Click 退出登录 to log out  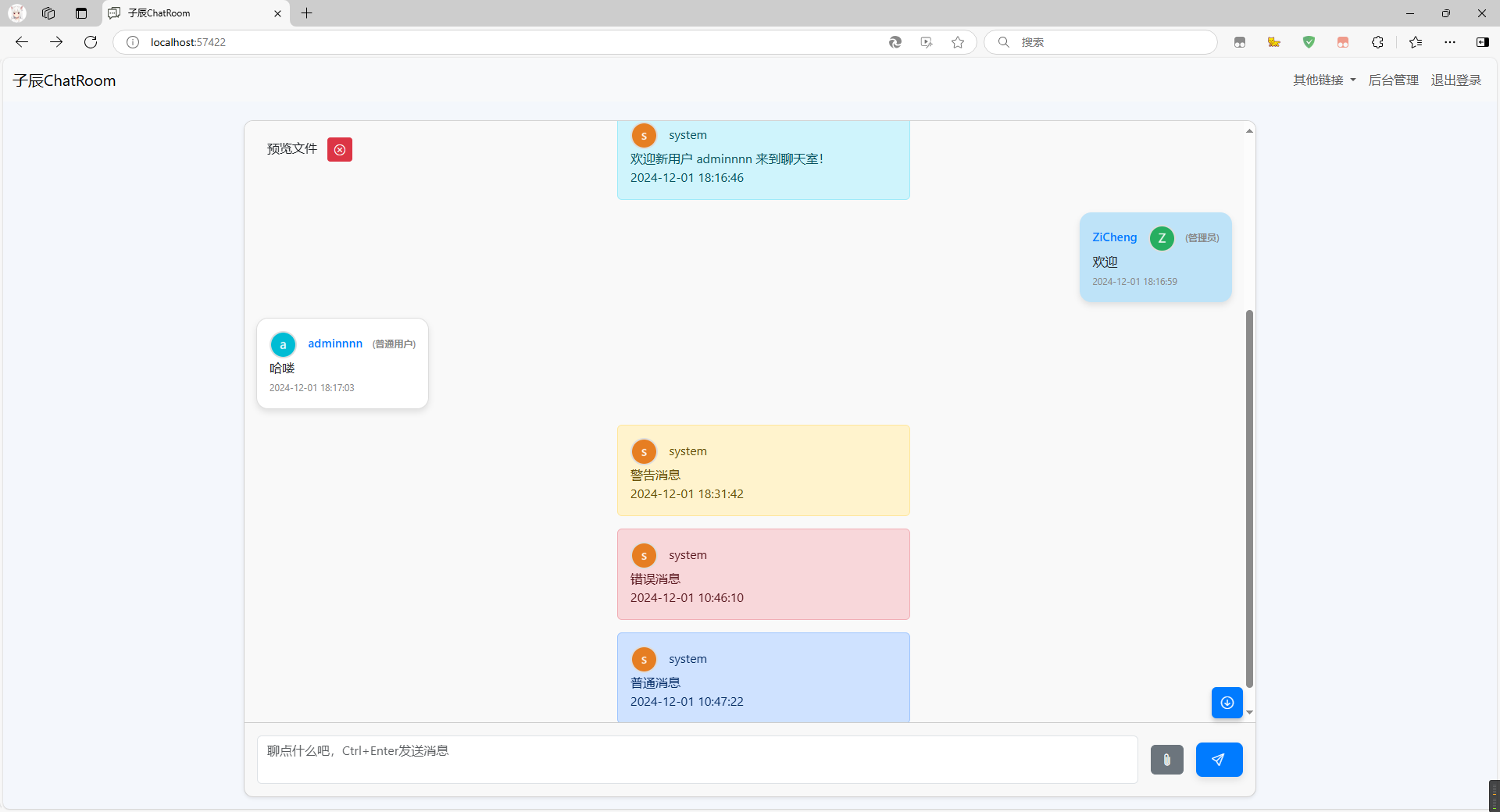coord(1456,80)
